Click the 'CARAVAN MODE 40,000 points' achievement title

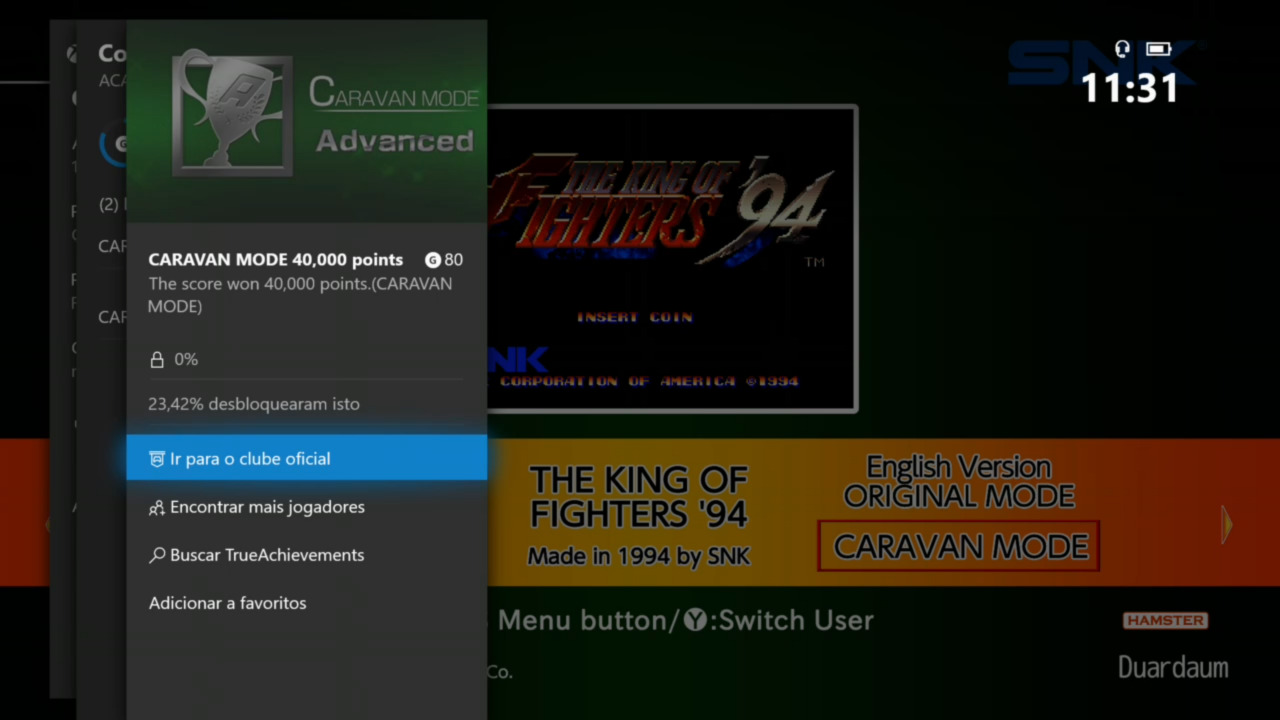point(276,260)
